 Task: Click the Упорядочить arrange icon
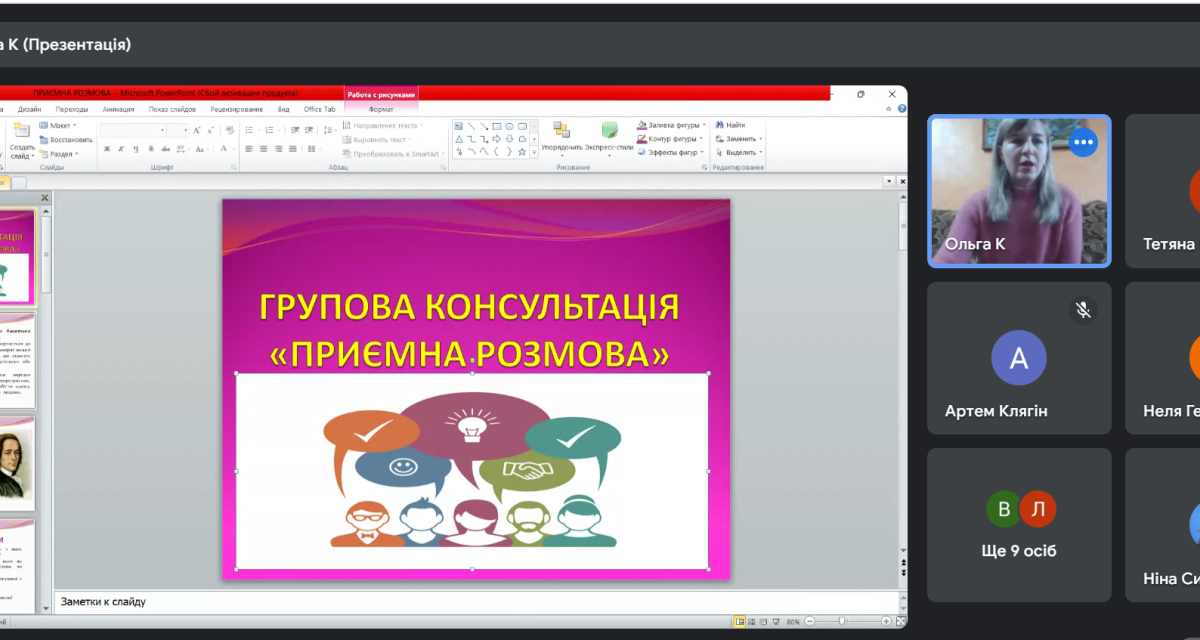pyautogui.click(x=561, y=131)
